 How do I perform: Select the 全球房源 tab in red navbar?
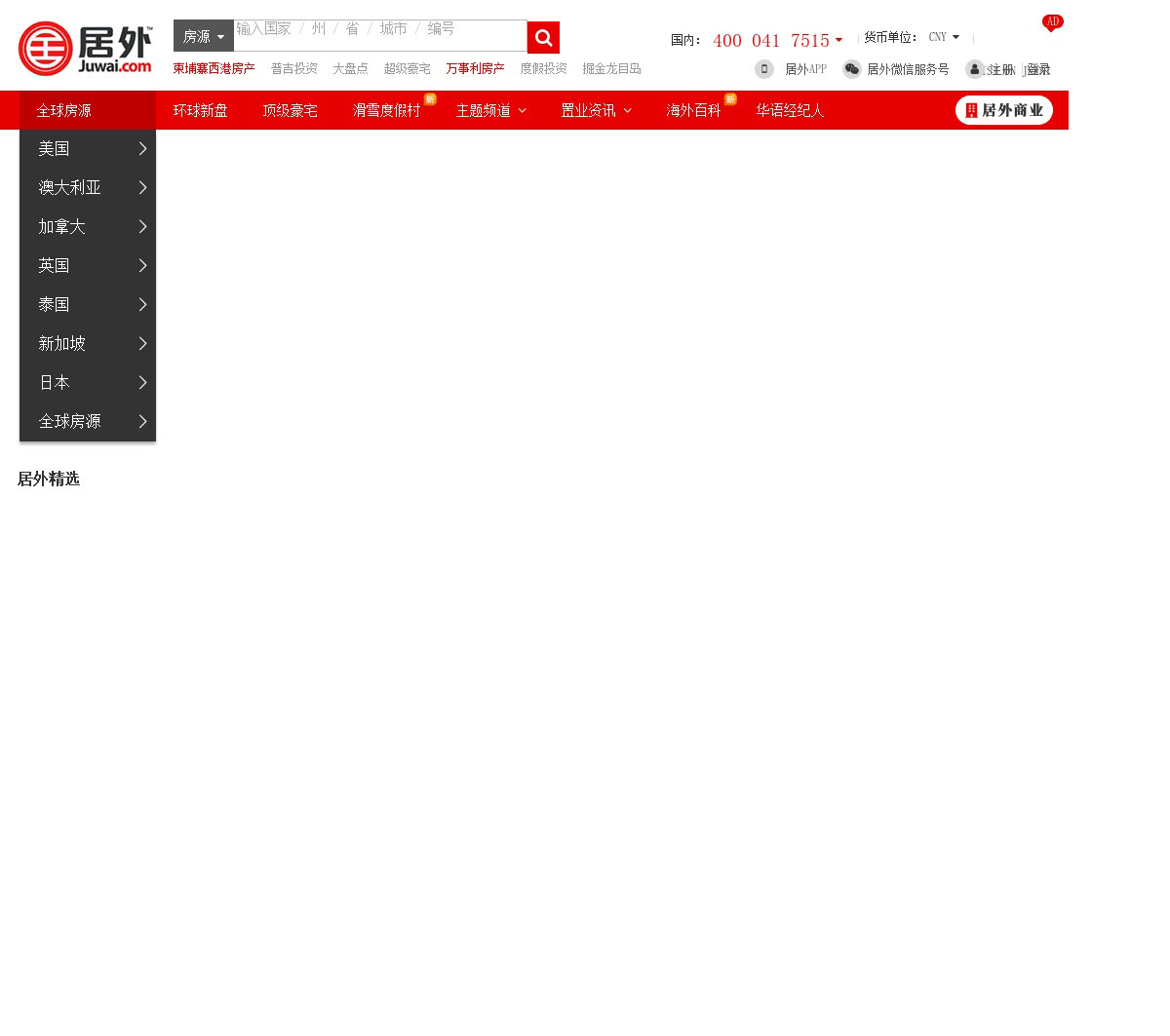click(88, 110)
